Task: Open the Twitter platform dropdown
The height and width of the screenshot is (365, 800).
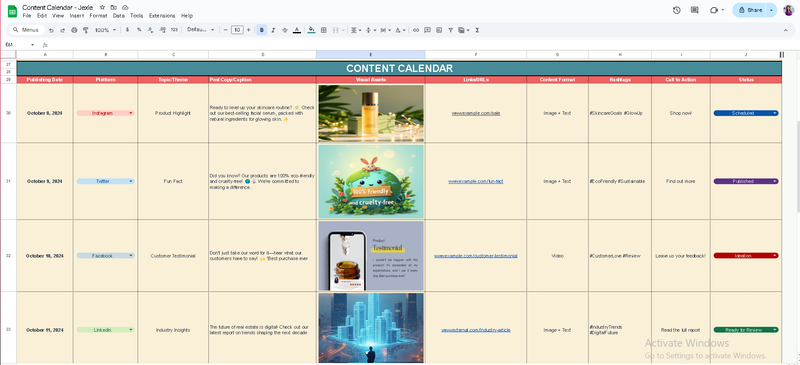Action: (131, 181)
